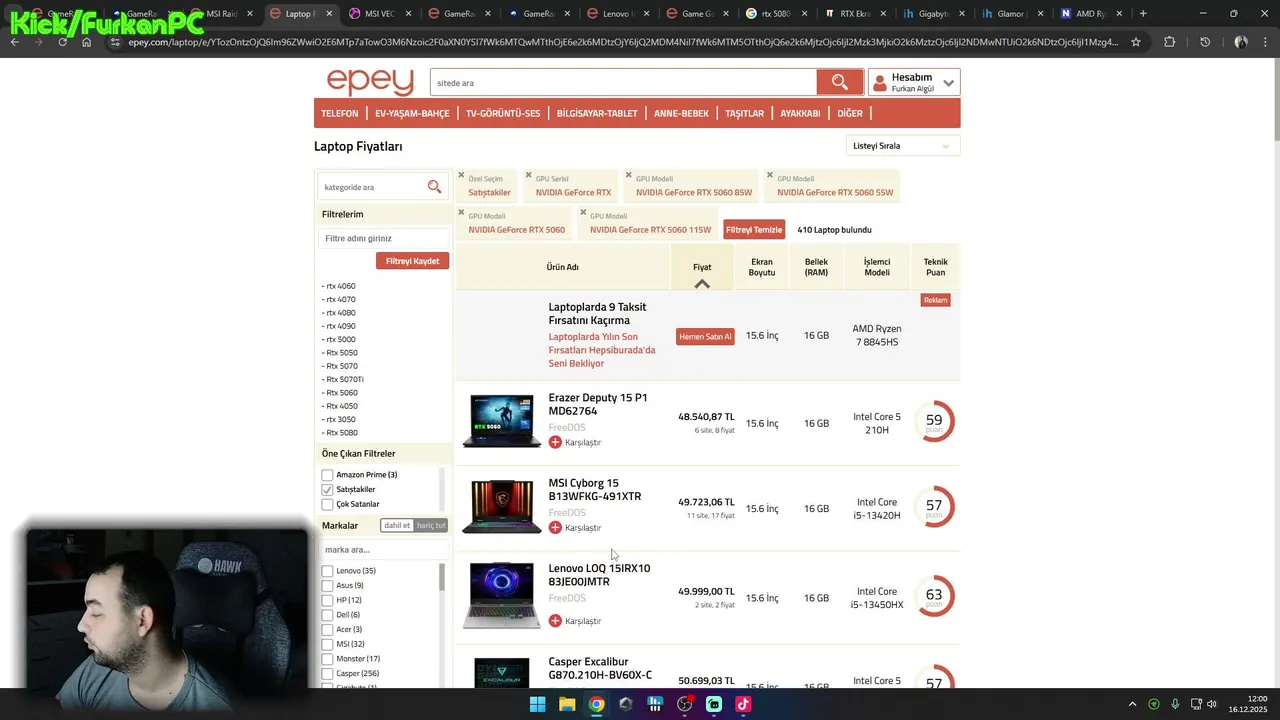1280x720 pixels.
Task: Open the BİLGİSAYAR-TABLET category menu
Action: pos(597,113)
